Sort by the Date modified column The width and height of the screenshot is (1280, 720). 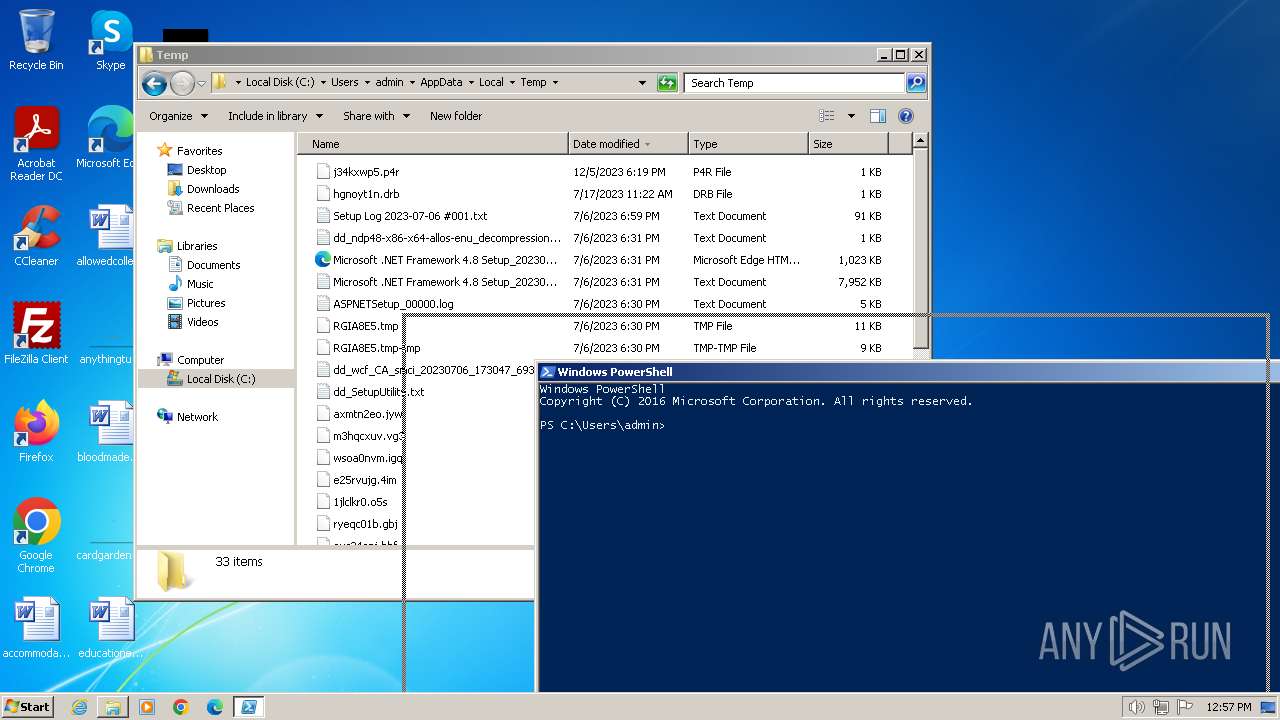(x=628, y=144)
